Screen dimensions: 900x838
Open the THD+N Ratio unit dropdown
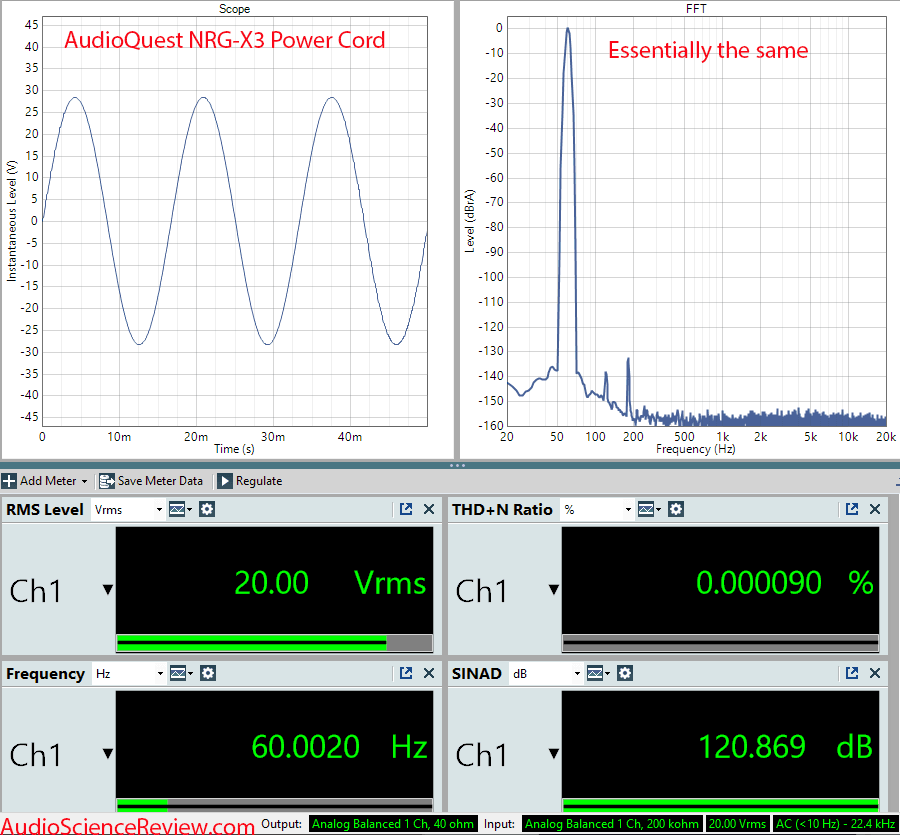click(x=598, y=510)
